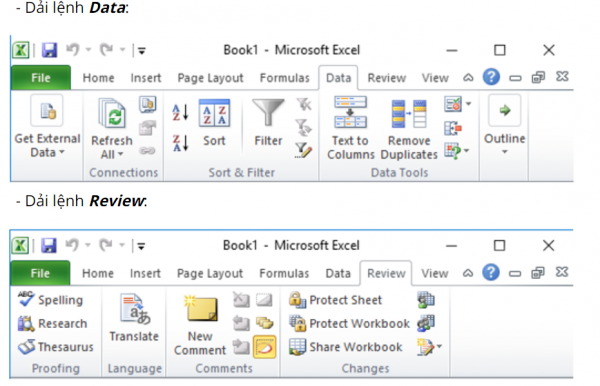This screenshot has height=386, width=600.
Task: Go to Next comment icon
Action: pyautogui.click(x=241, y=347)
